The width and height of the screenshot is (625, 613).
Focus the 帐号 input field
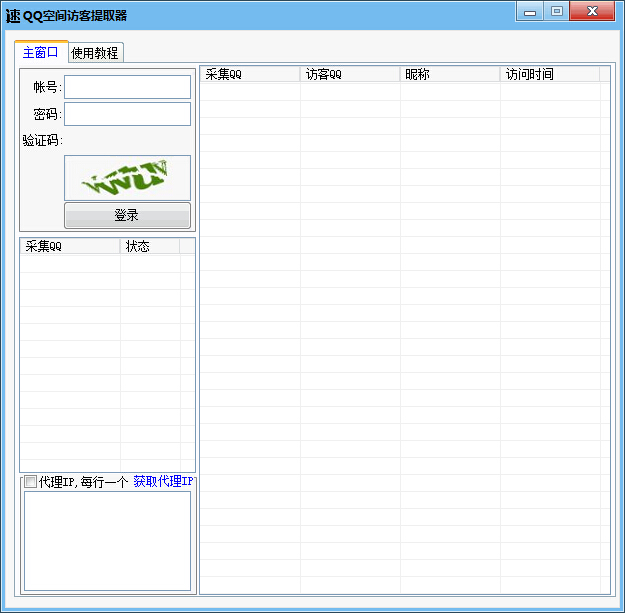tap(128, 87)
